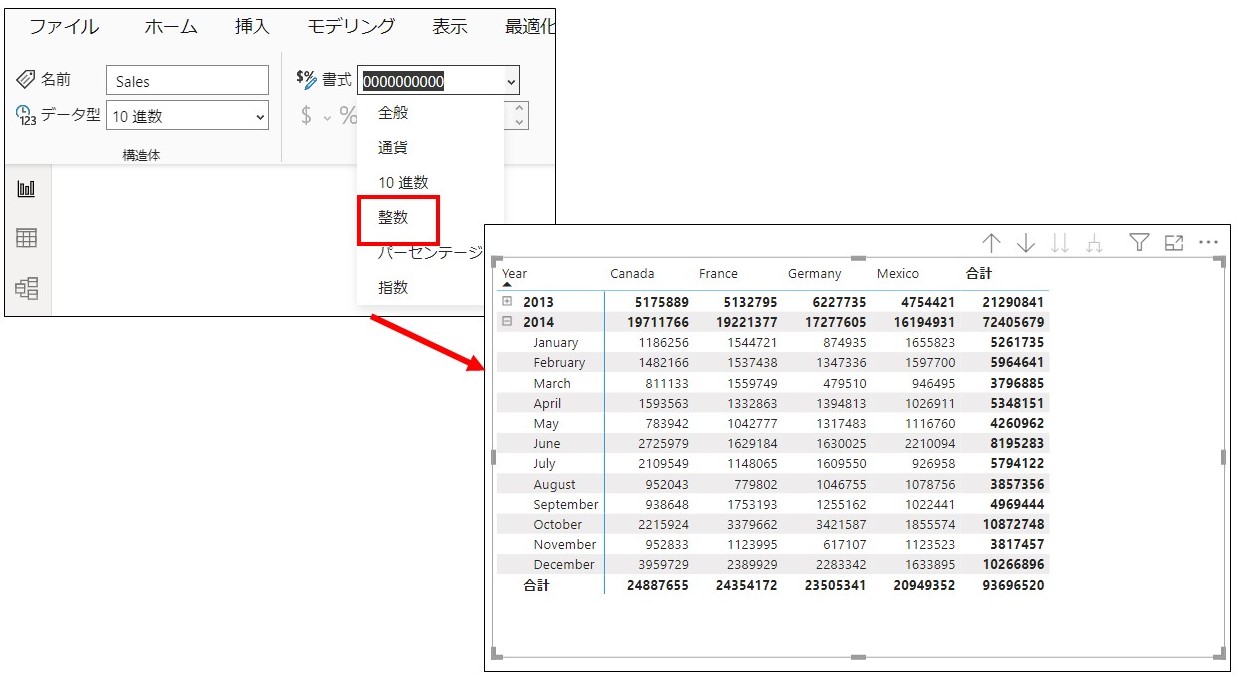Open the visual's More options ellipsis
Viewport: 1237px width, 675px height.
point(1208,242)
